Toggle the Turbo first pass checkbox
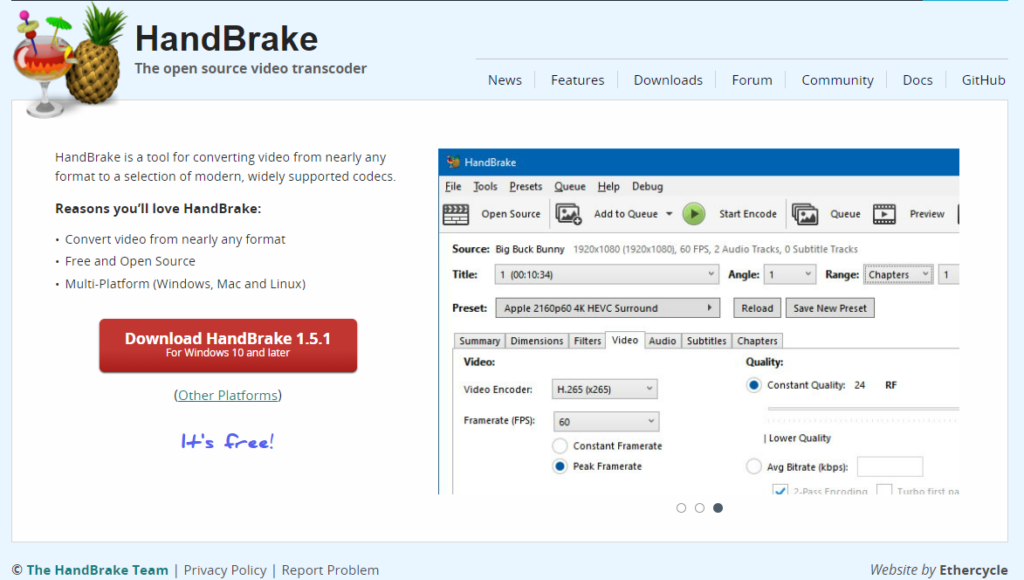Viewport: 1024px width, 580px height. click(884, 490)
